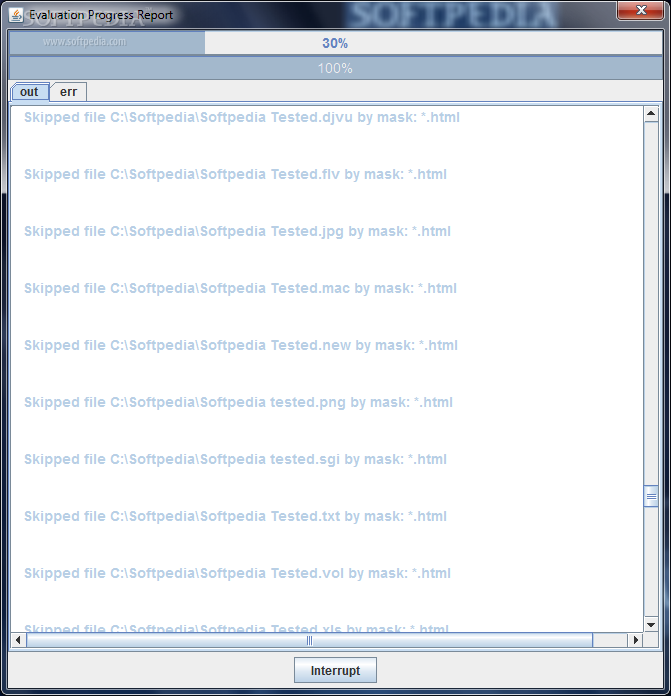
Task: Select the line about Softpedia Tested.txt
Action: [x=235, y=517]
